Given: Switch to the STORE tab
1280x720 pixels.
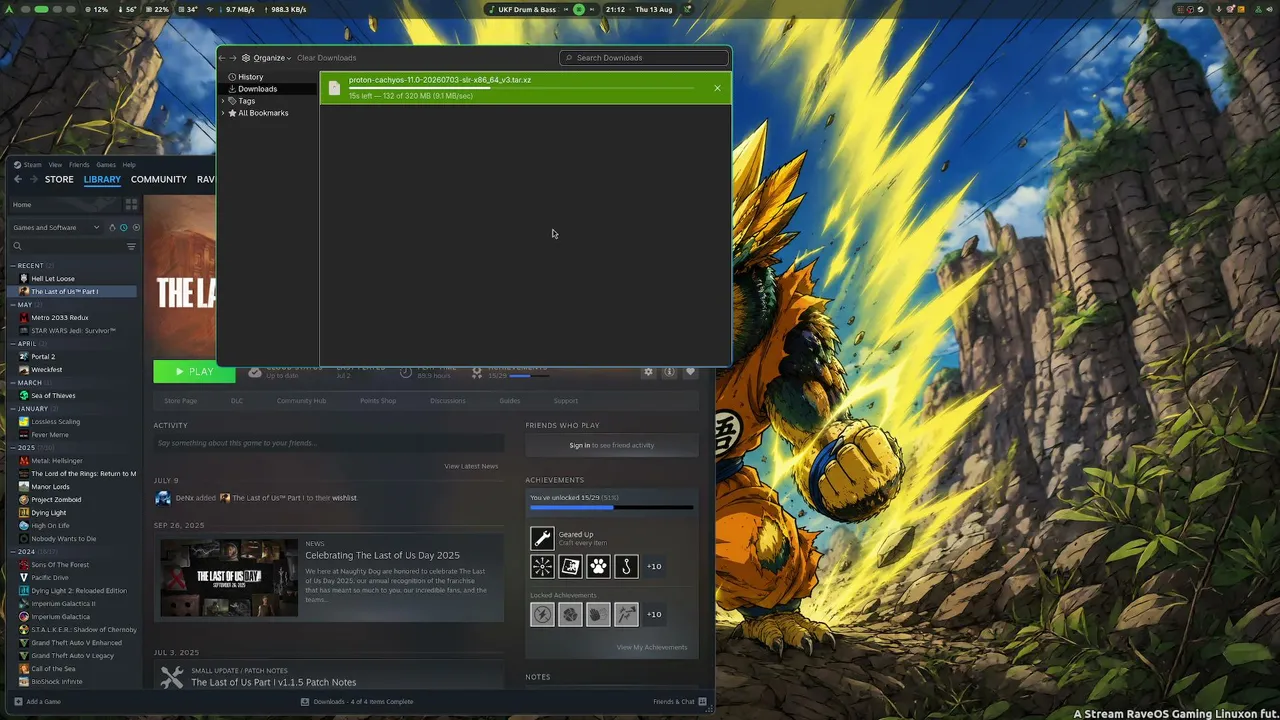Looking at the screenshot, I should coord(59,180).
